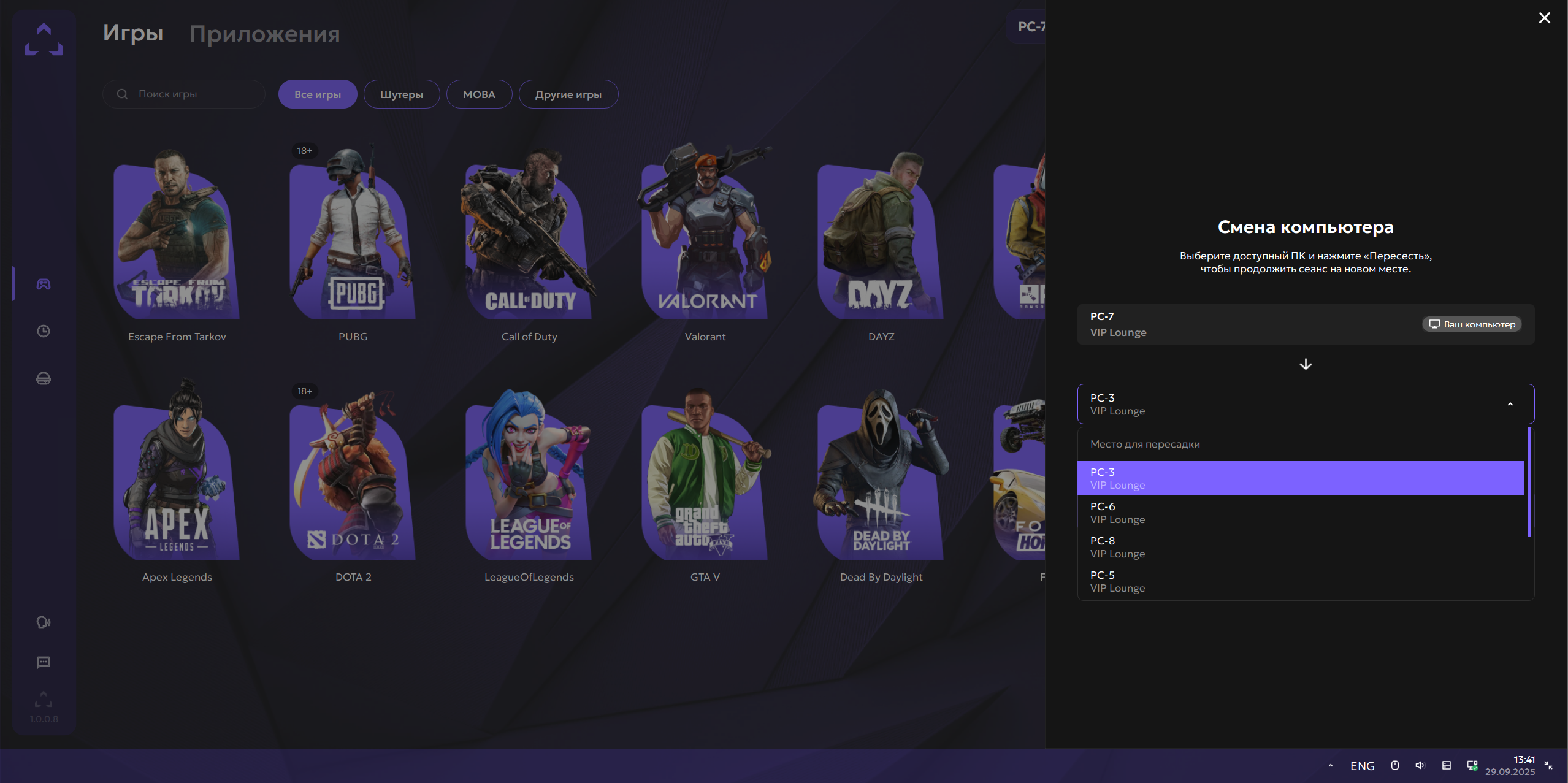
Task: Click the Место для пересадки placeholder
Action: pyautogui.click(x=1145, y=444)
